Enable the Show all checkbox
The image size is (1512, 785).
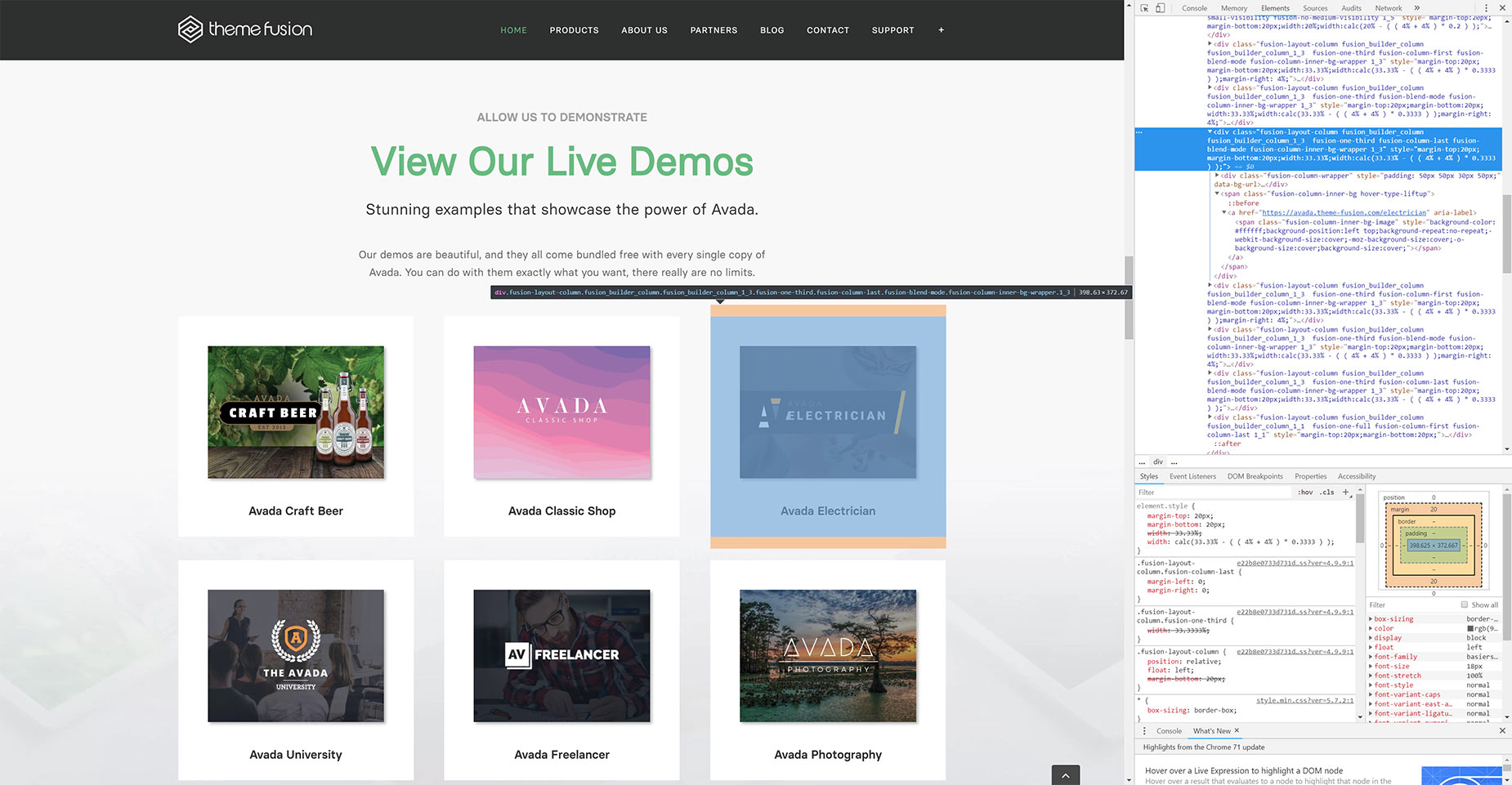coord(1465,604)
